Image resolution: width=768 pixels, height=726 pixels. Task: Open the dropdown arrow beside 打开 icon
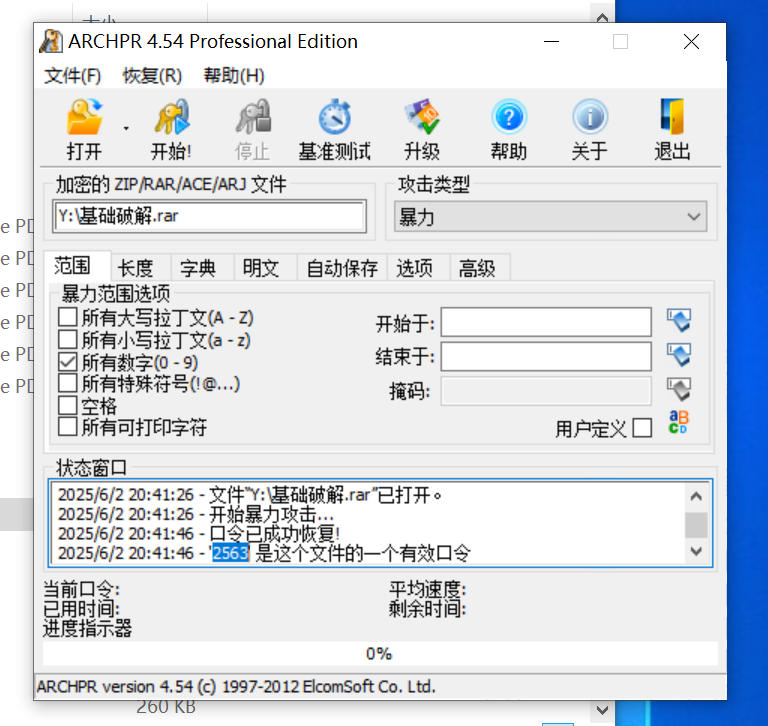[x=126, y=128]
